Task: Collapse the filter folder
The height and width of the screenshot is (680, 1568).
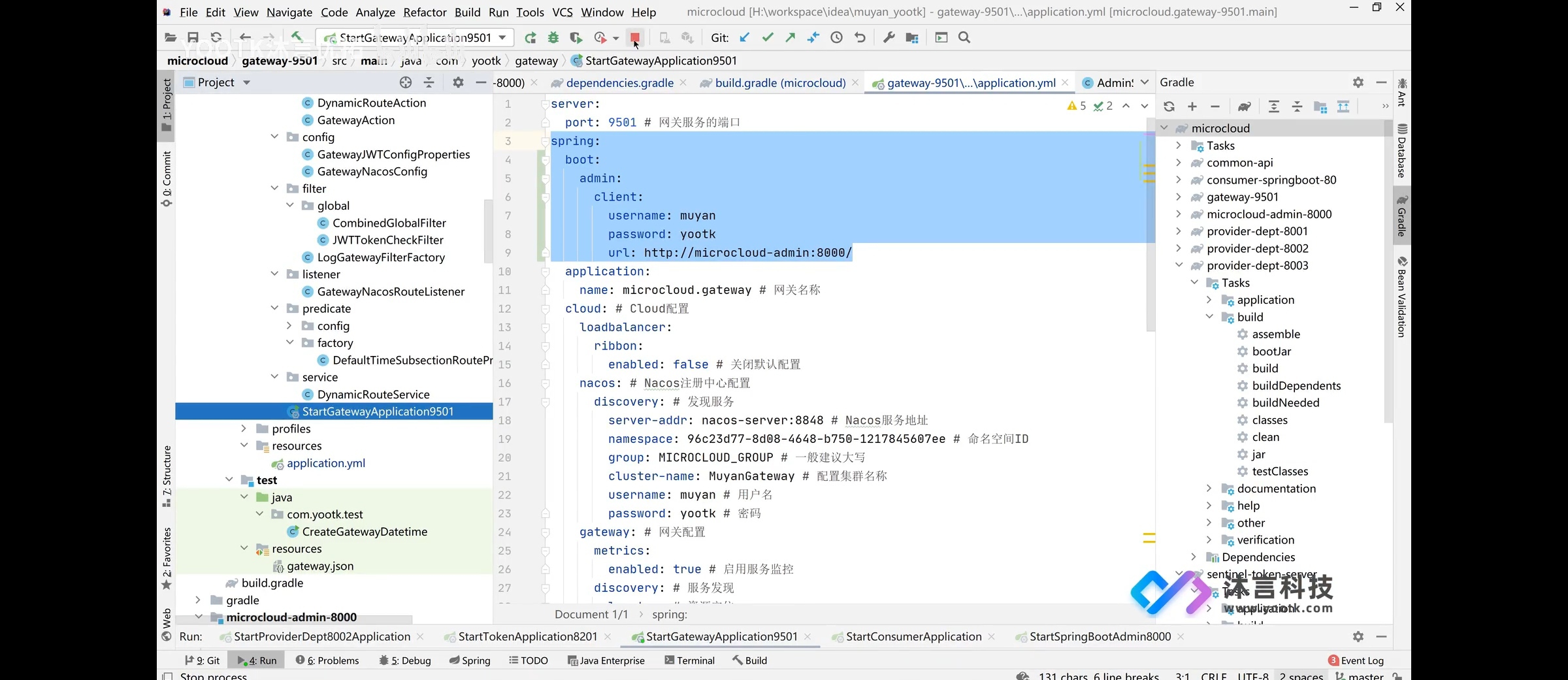Action: 274,188
